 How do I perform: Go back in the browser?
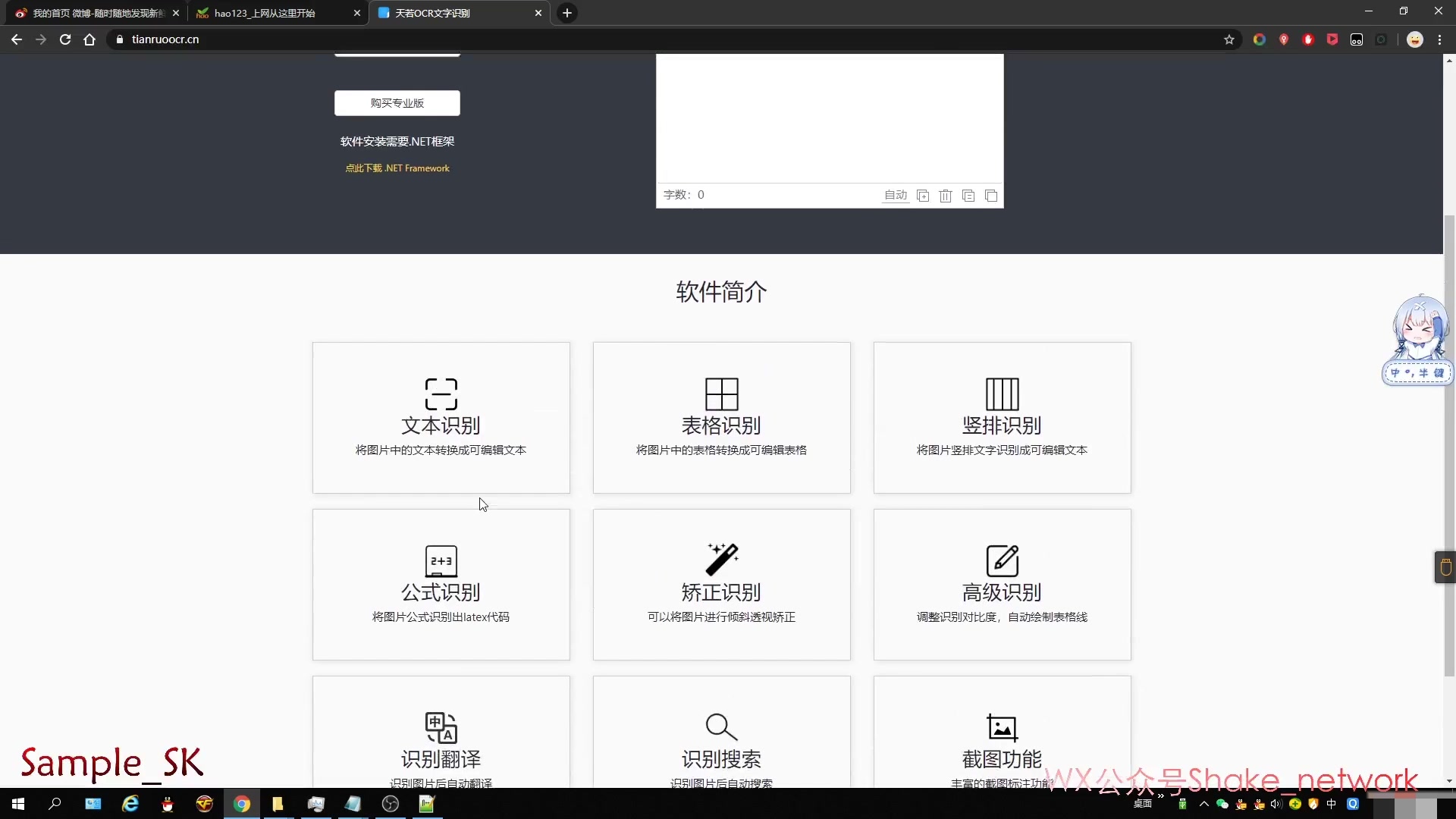click(x=17, y=39)
